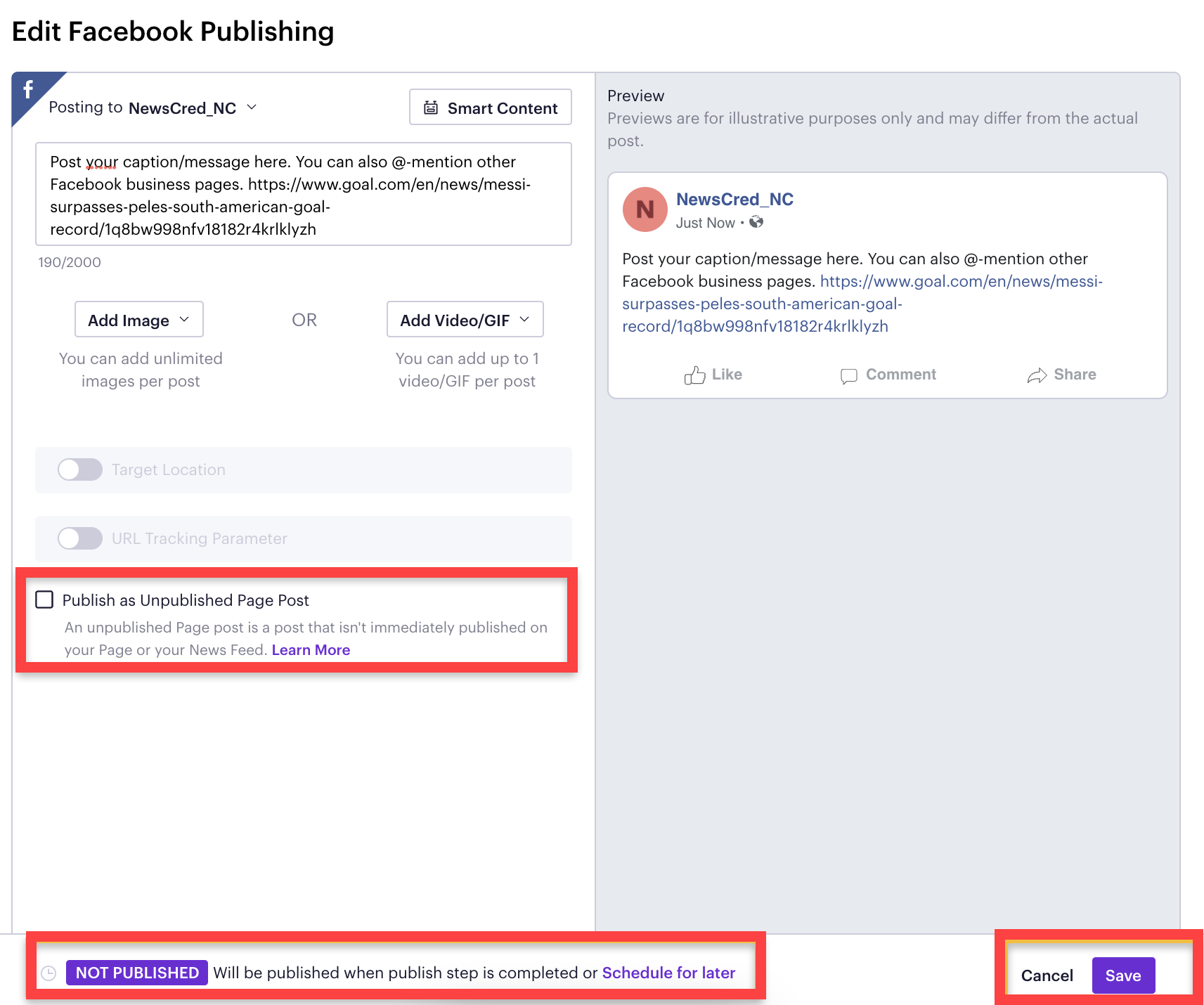
Task: Click the Share label in the preview
Action: [x=1075, y=375]
